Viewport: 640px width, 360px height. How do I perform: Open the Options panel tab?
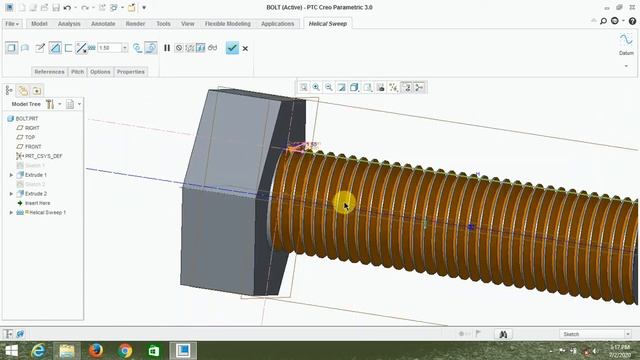(x=100, y=72)
